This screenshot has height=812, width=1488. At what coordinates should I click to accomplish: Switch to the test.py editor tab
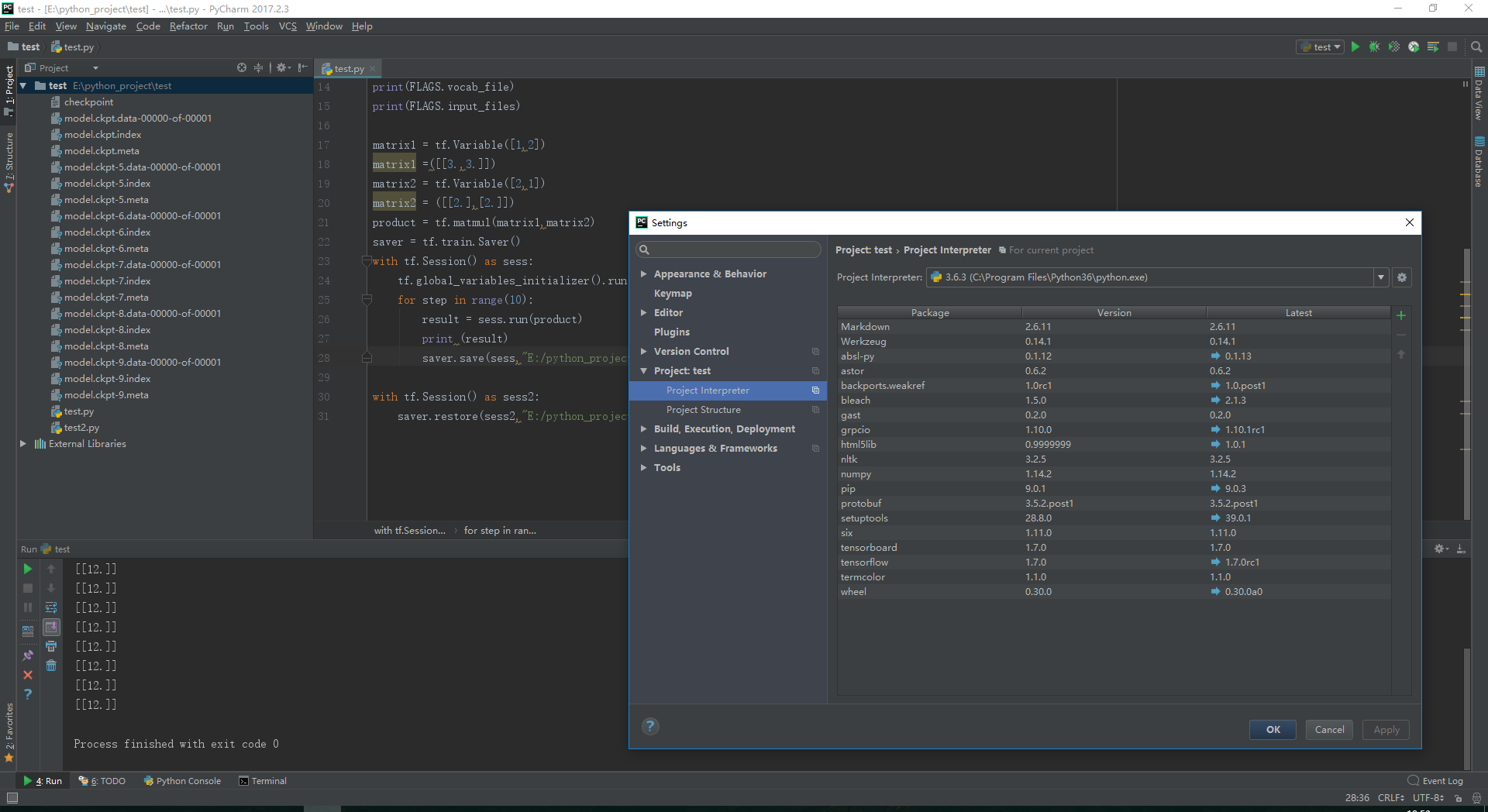[x=349, y=68]
